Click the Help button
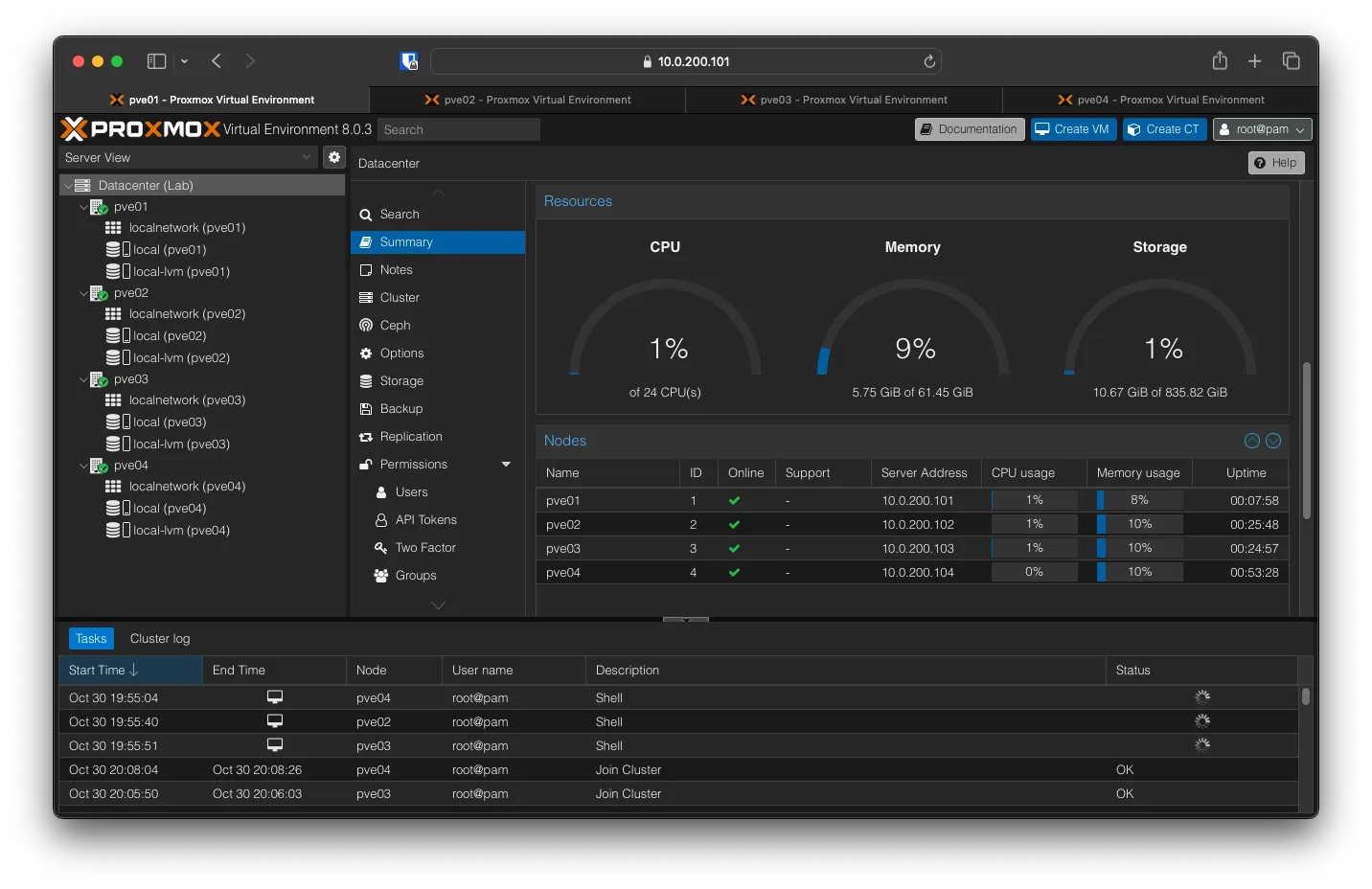1372x889 pixels. point(1276,163)
